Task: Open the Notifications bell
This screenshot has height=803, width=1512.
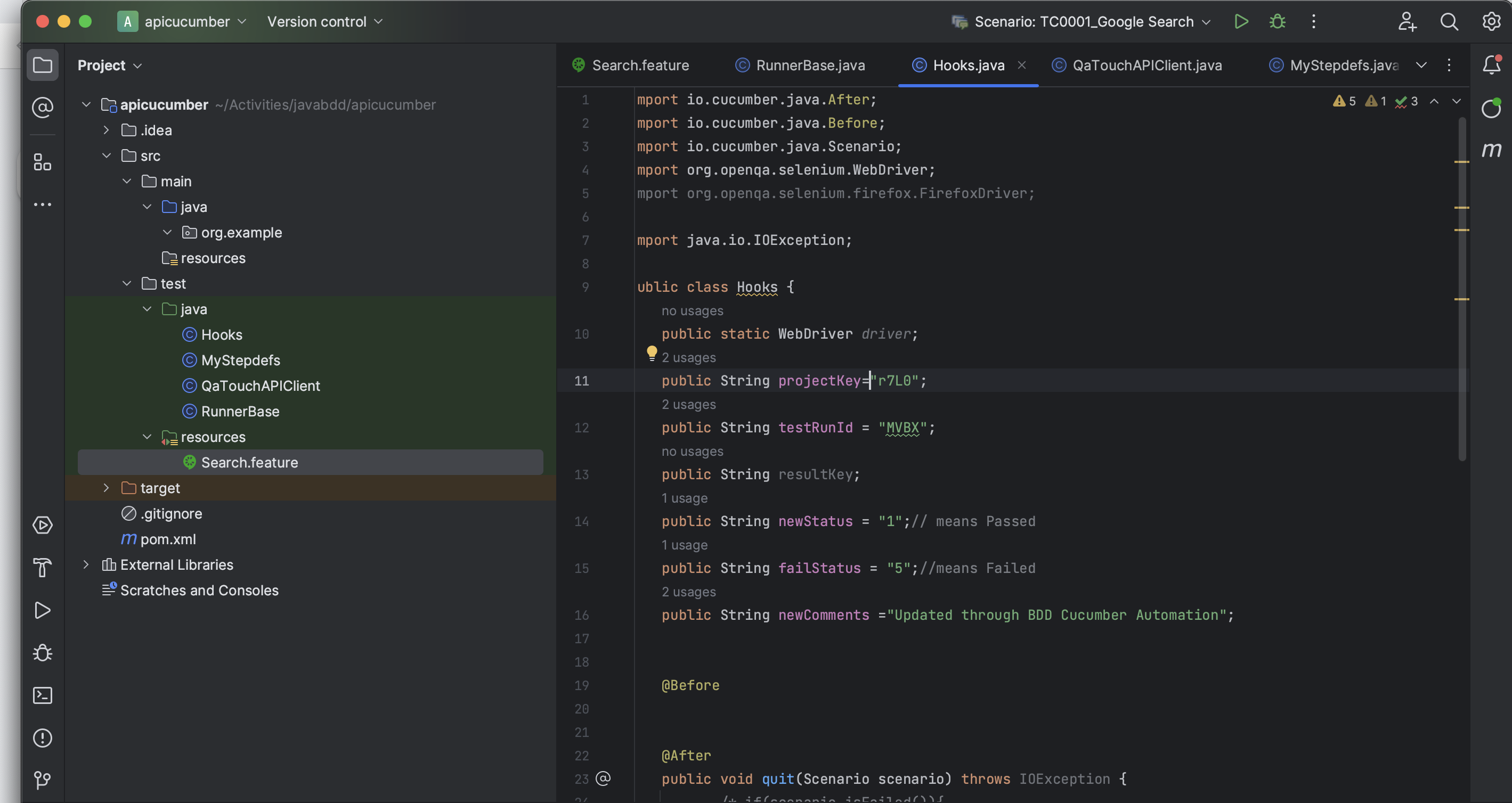Action: pos(1491,64)
